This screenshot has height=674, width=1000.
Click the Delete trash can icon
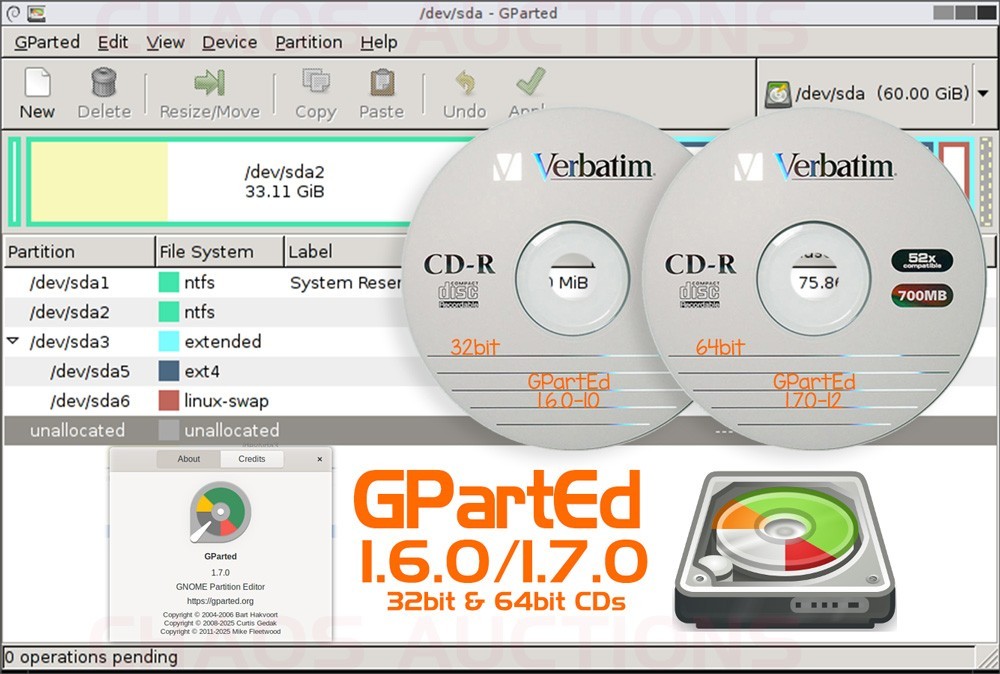coord(104,83)
